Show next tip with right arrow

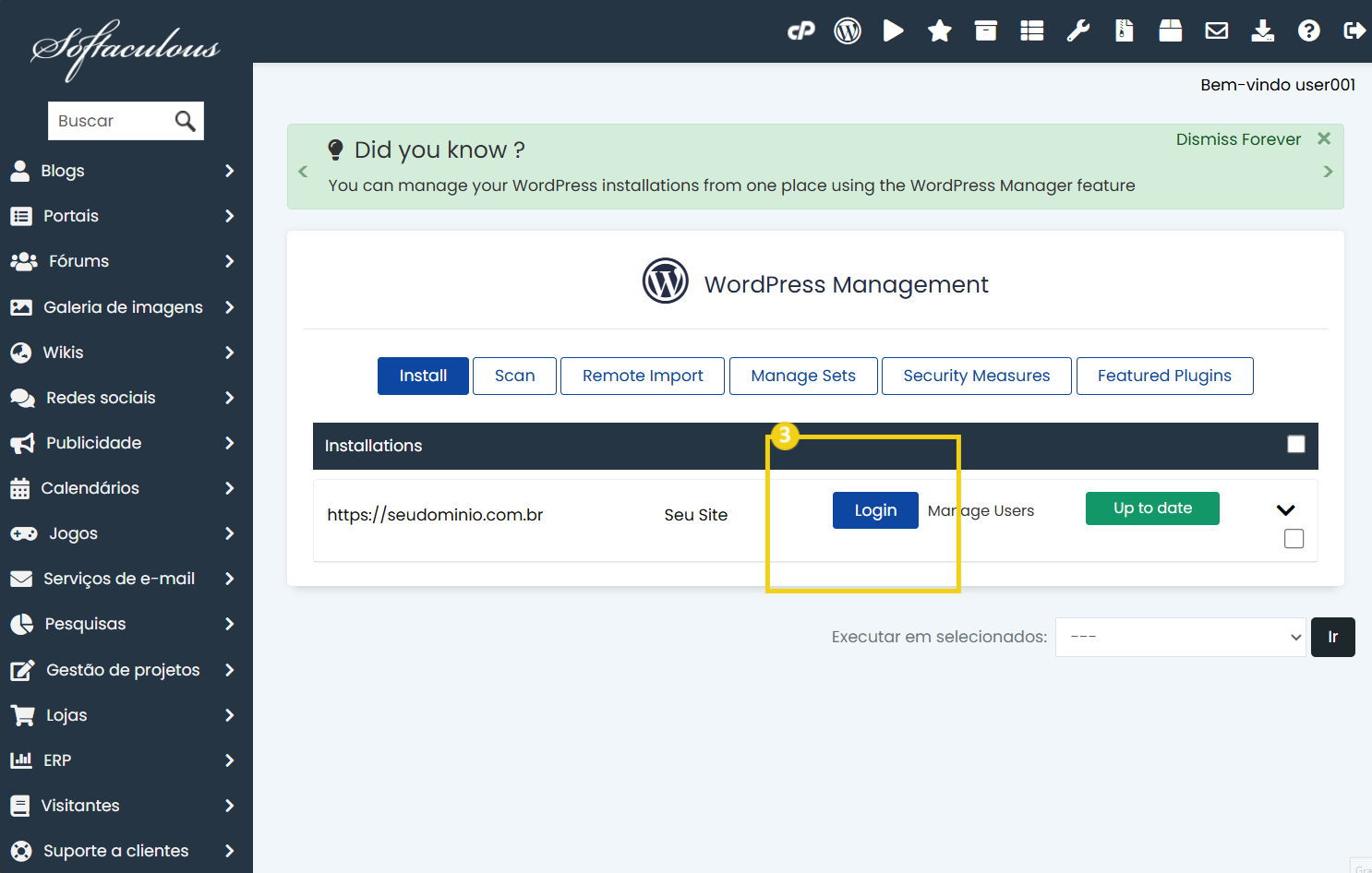pos(1328,172)
